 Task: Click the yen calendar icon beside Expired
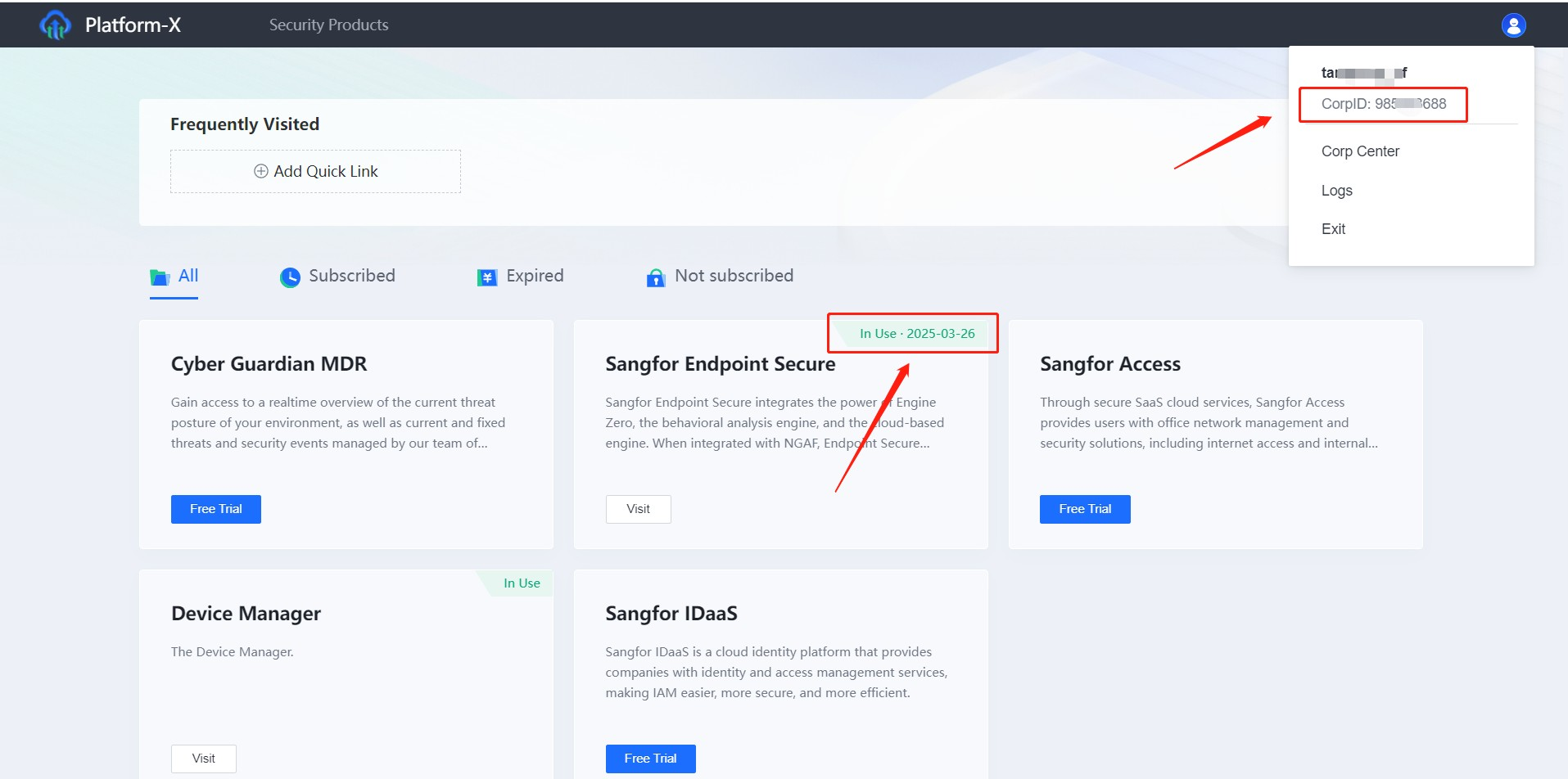pos(487,277)
